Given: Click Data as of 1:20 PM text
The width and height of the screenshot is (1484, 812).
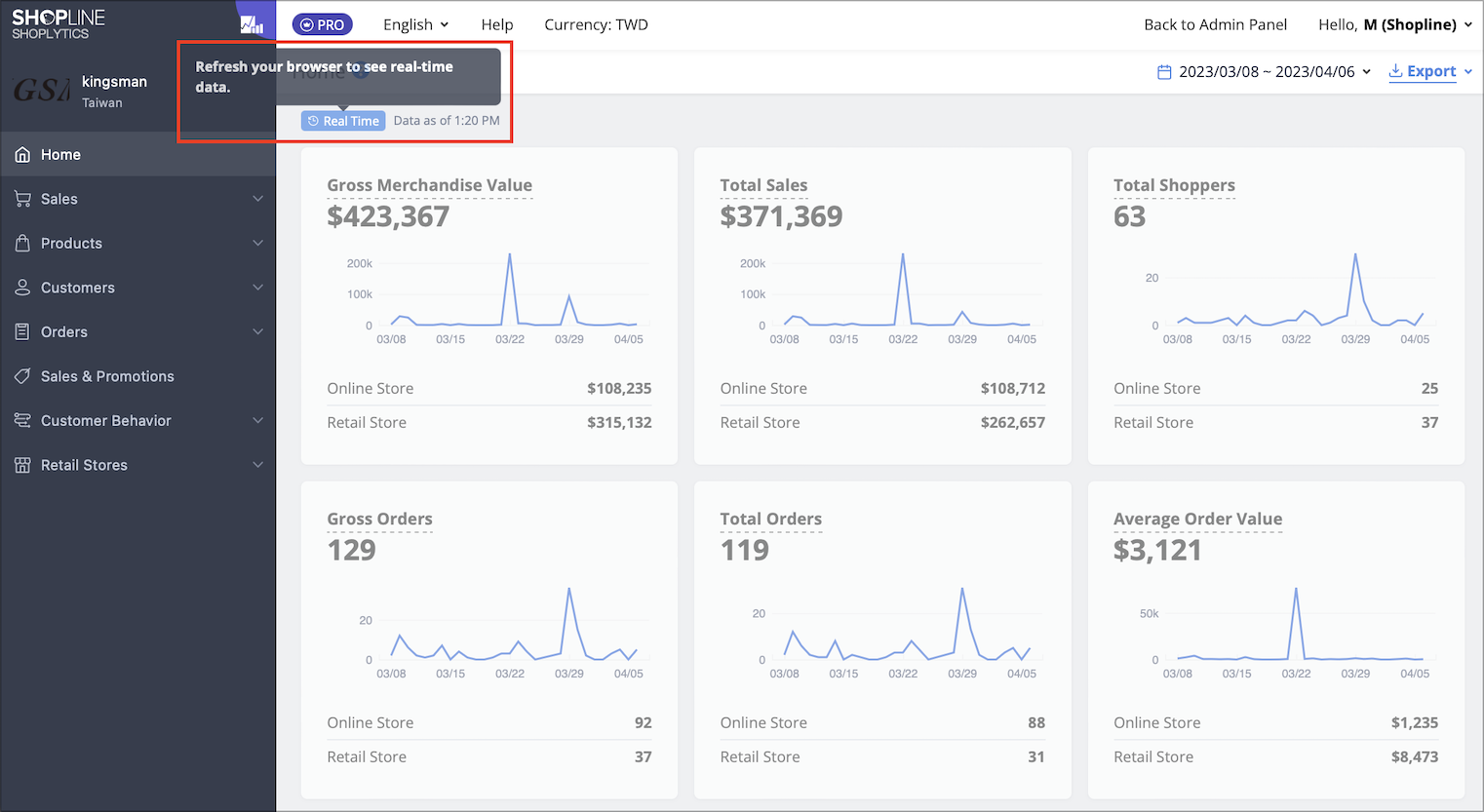Looking at the screenshot, I should pyautogui.click(x=447, y=121).
